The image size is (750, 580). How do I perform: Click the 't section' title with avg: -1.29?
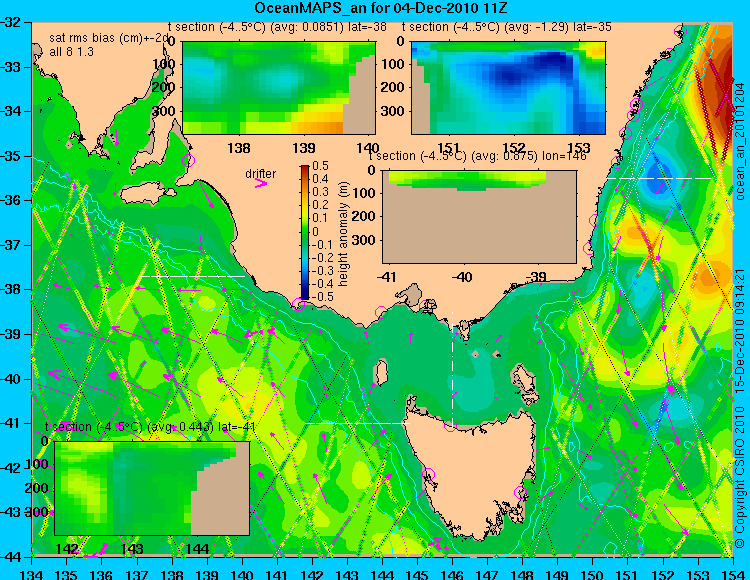[x=507, y=27]
